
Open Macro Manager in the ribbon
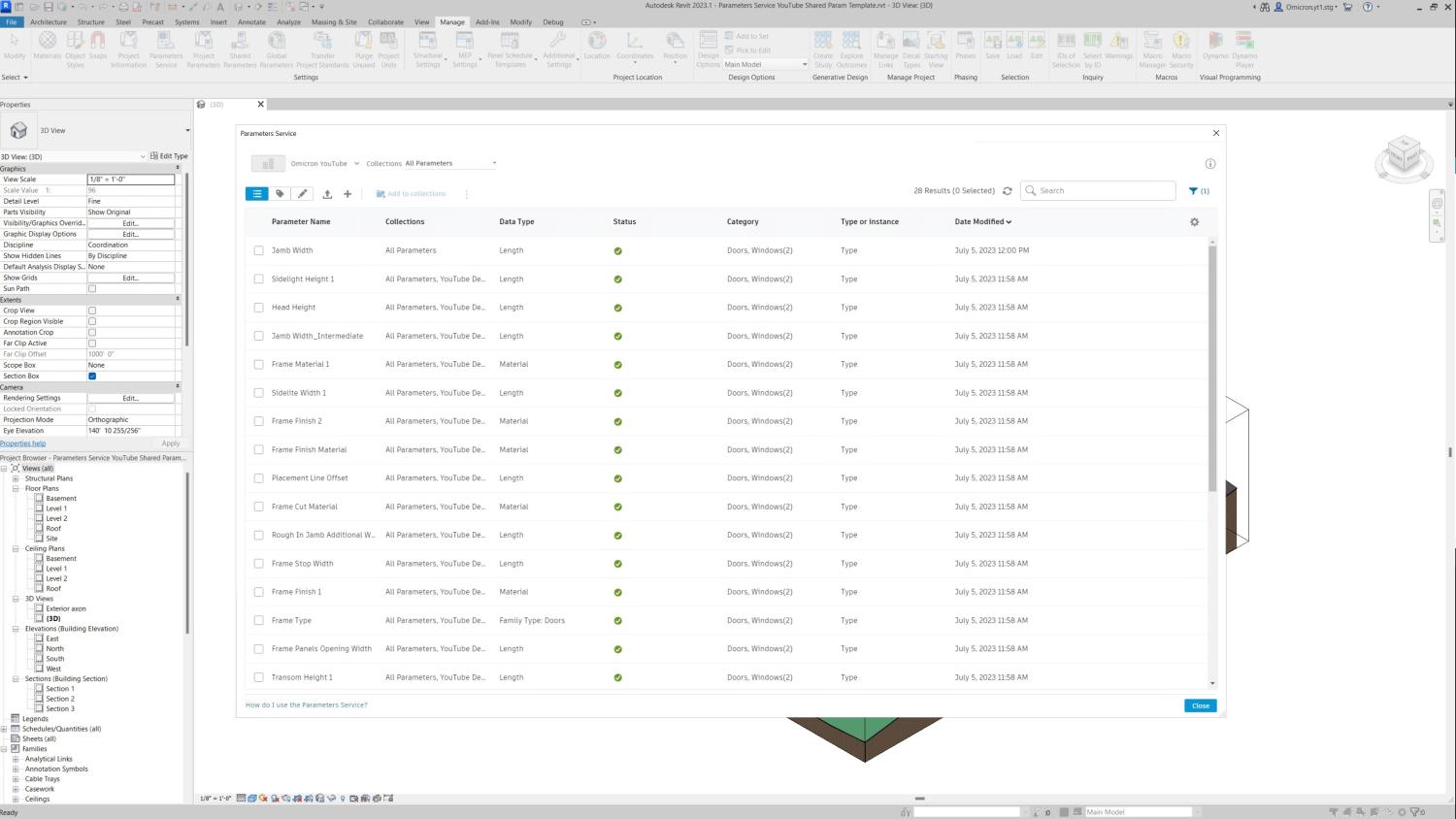point(1152,49)
